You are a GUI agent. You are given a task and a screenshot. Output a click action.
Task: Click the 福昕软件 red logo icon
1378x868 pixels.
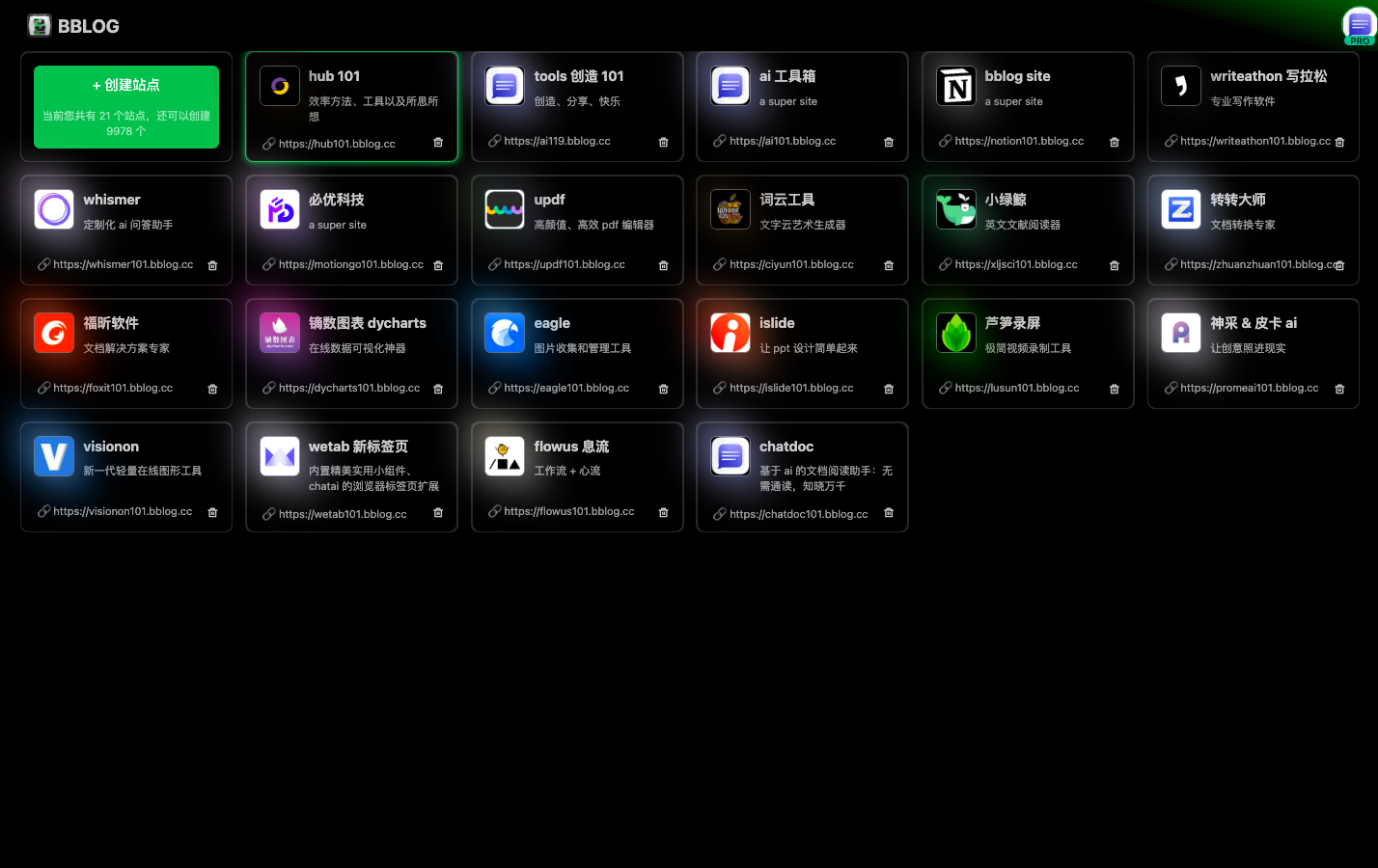tap(54, 333)
